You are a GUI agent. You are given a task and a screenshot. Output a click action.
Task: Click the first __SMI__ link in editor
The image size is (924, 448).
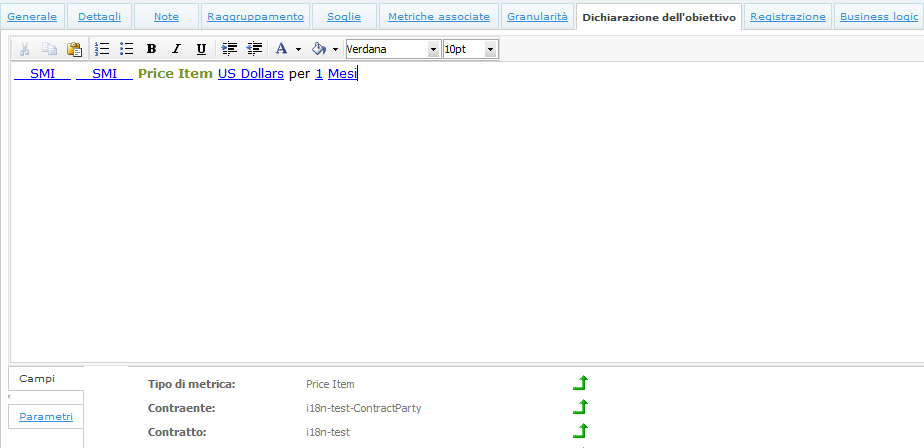pos(42,74)
